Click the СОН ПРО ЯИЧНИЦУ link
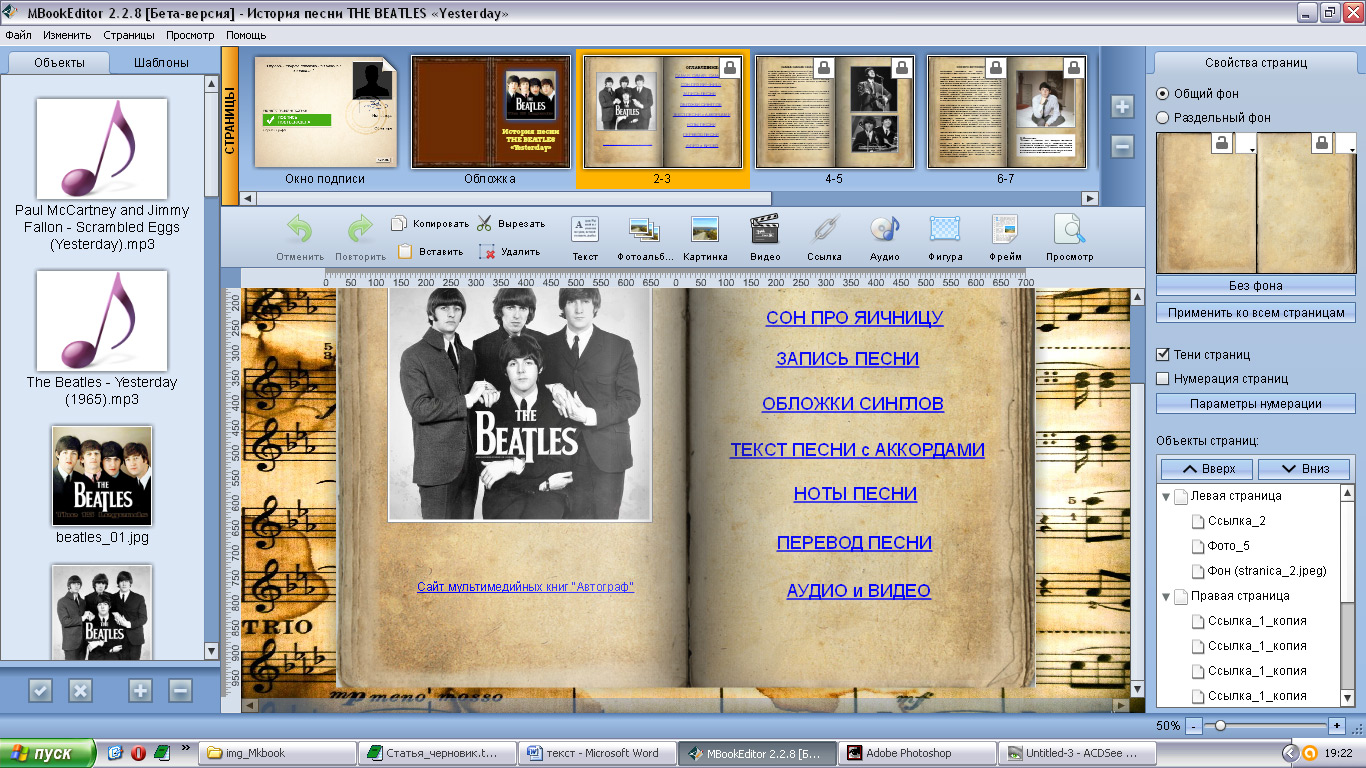 click(x=854, y=318)
